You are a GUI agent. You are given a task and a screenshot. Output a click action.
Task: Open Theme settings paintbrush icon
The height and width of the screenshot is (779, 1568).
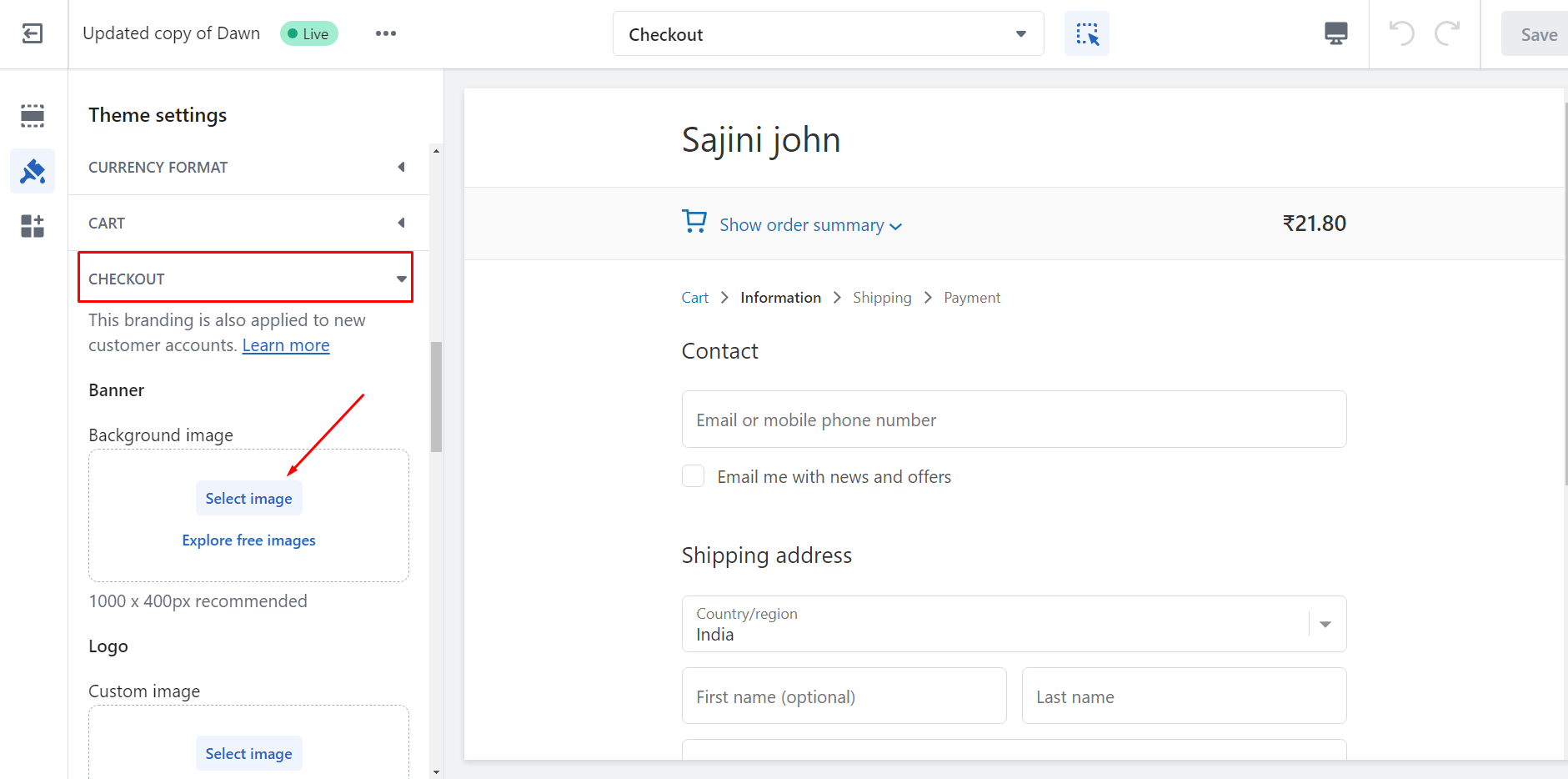tap(33, 171)
